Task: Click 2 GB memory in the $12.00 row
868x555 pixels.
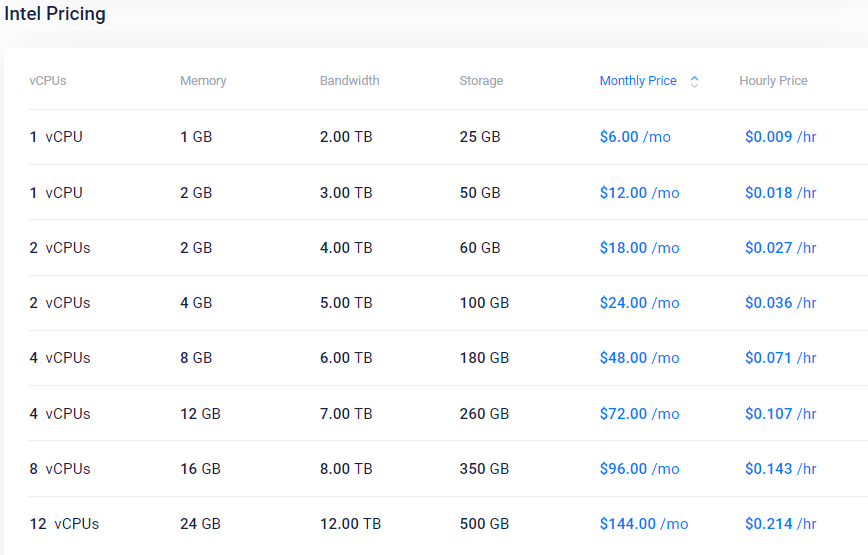Action: click(196, 193)
